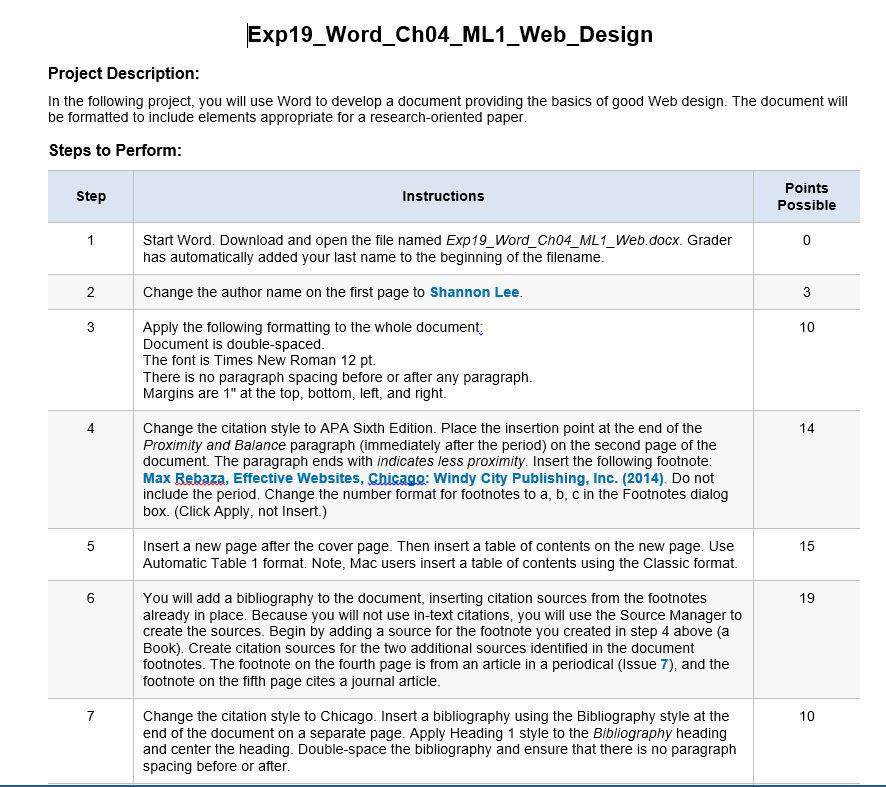Click the Steps to Perform heading
The image size is (886, 787).
[113, 150]
